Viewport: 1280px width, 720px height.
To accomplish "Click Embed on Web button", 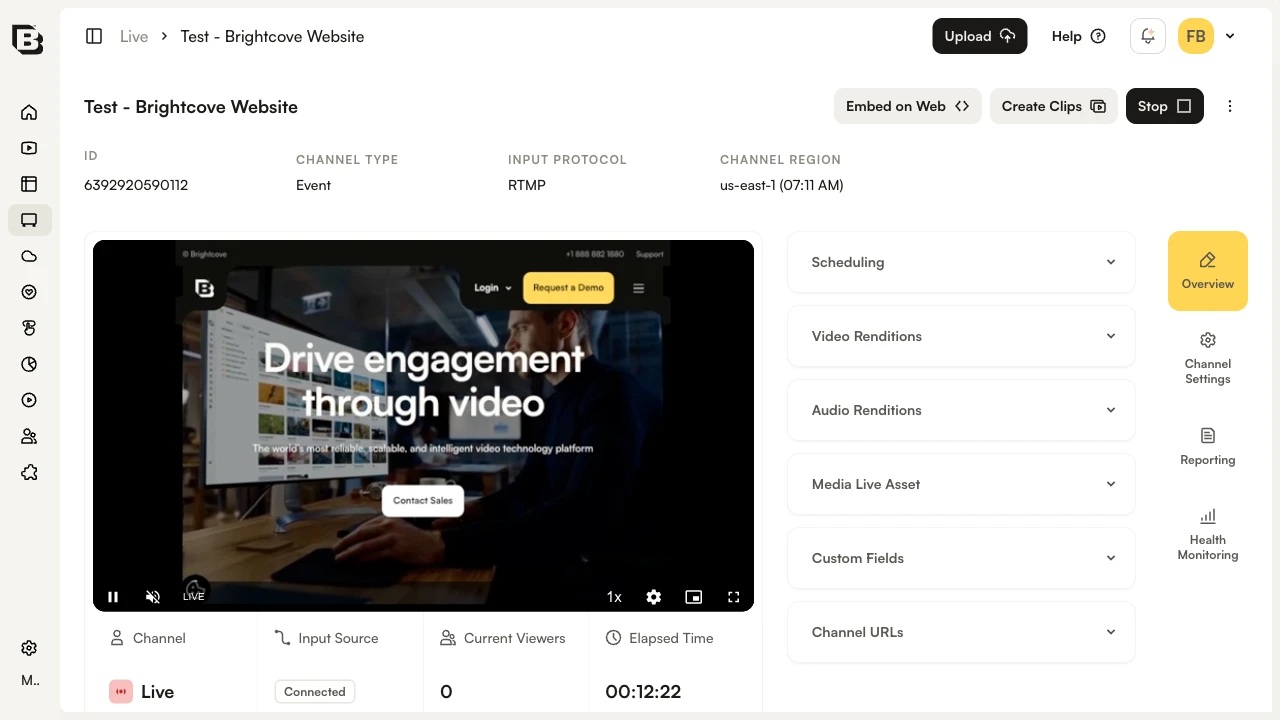I will point(908,106).
